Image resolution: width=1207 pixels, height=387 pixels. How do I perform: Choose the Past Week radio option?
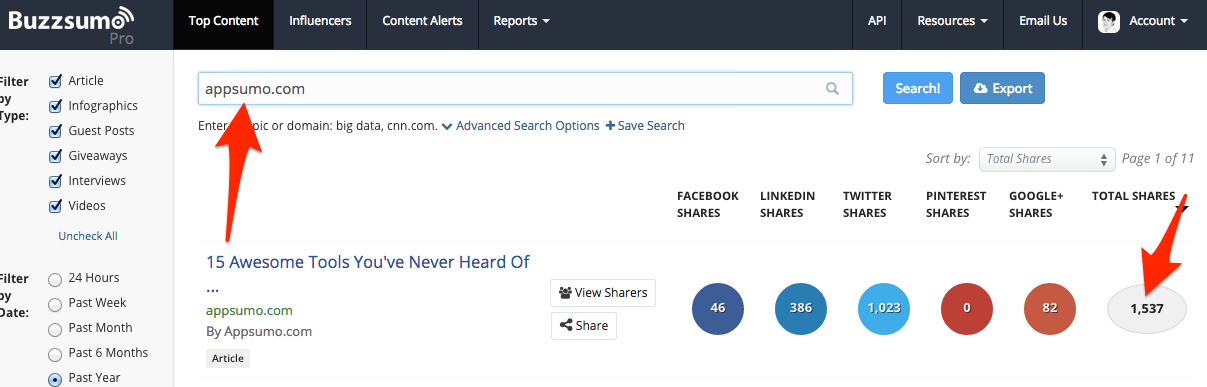(55, 304)
